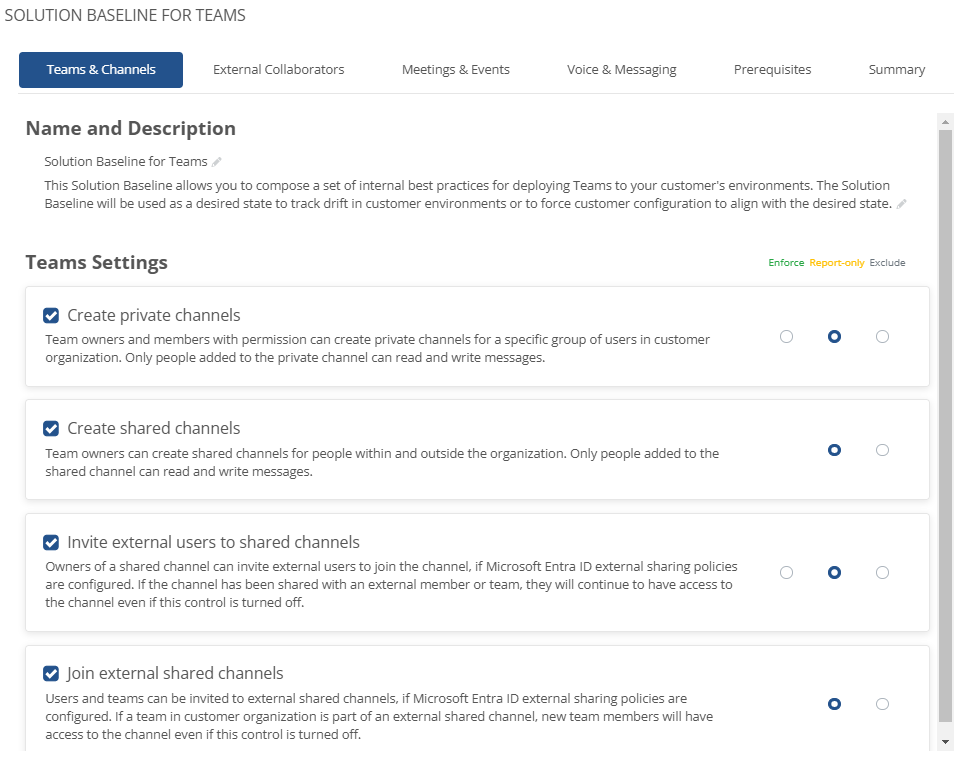
Task: Select Exclude for Invite external users
Action: point(882,573)
